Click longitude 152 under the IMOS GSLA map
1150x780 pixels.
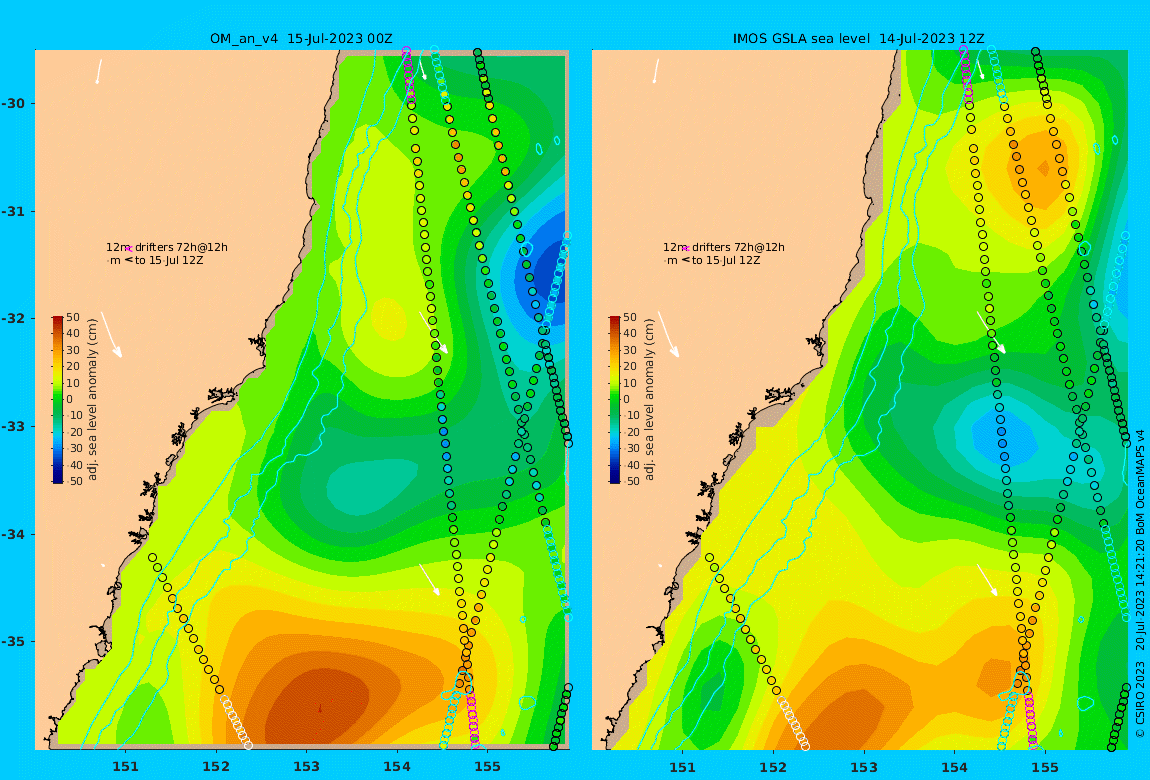click(x=774, y=766)
